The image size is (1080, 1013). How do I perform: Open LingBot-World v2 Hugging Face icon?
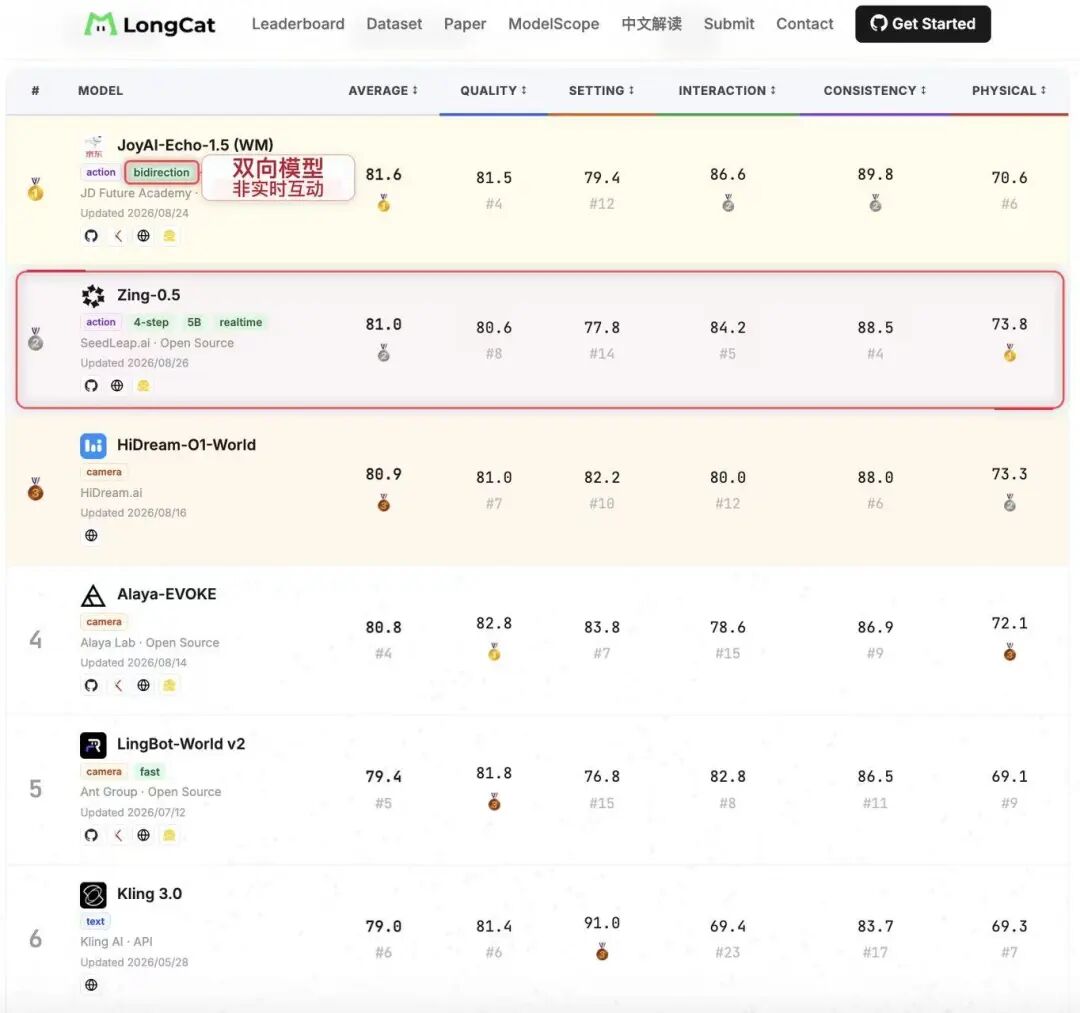[169, 835]
